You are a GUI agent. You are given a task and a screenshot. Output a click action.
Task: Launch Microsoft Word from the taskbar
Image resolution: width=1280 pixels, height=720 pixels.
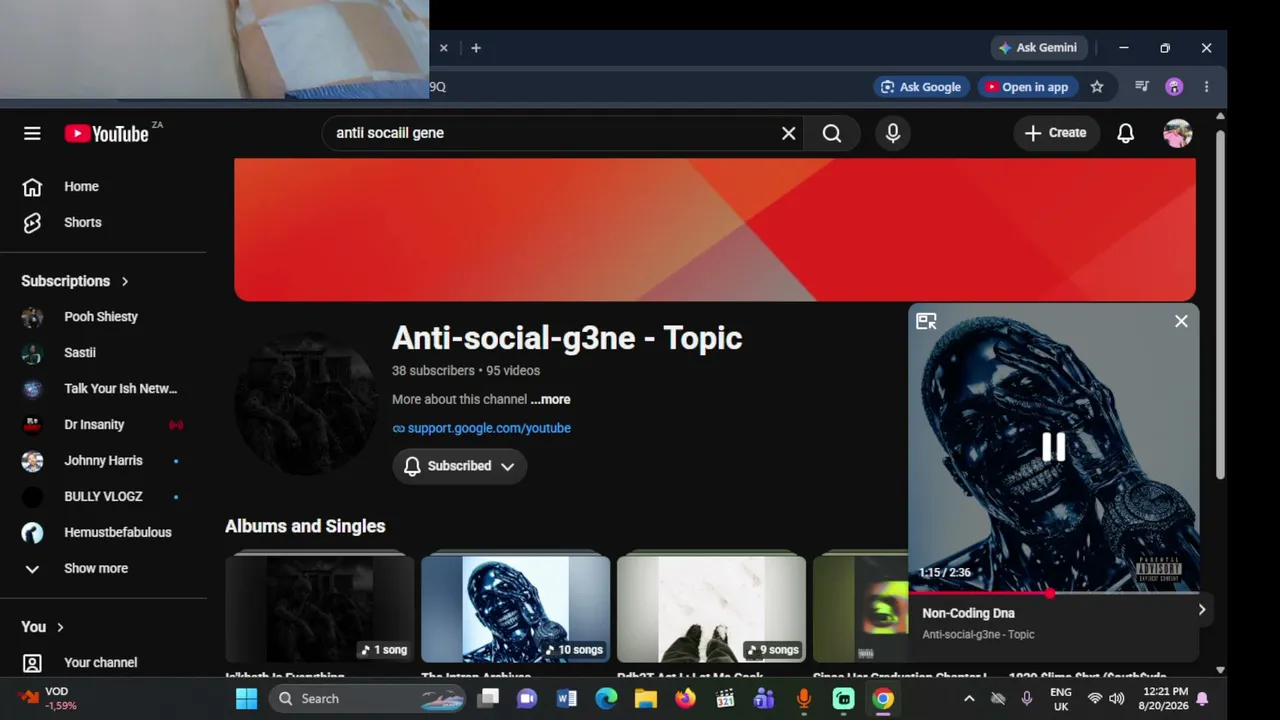coord(566,699)
